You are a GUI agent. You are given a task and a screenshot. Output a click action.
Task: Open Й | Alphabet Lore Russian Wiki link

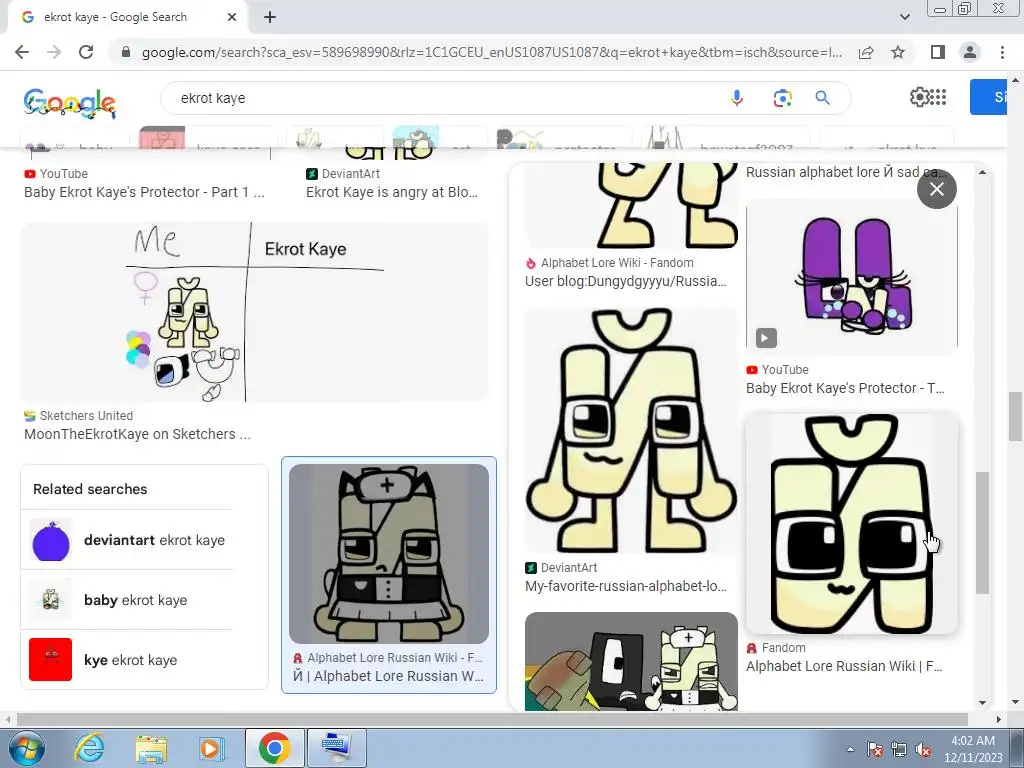click(389, 676)
